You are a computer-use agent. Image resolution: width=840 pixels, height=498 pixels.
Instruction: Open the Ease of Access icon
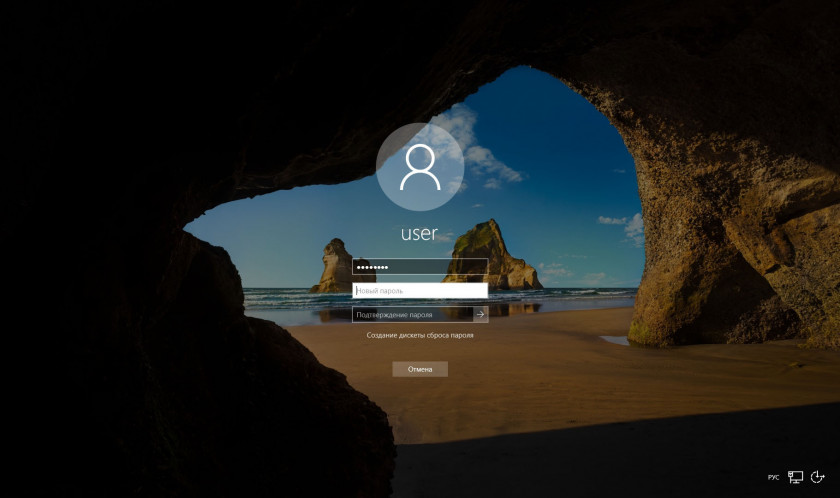coord(819,478)
